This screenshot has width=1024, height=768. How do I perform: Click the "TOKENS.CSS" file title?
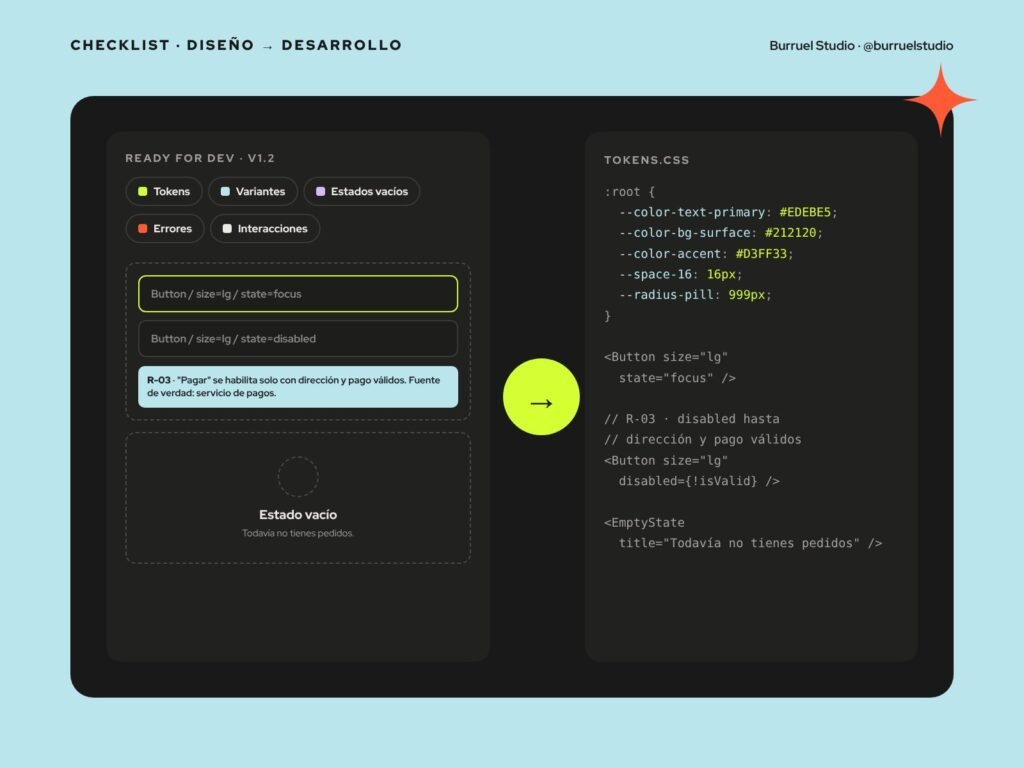(x=647, y=160)
